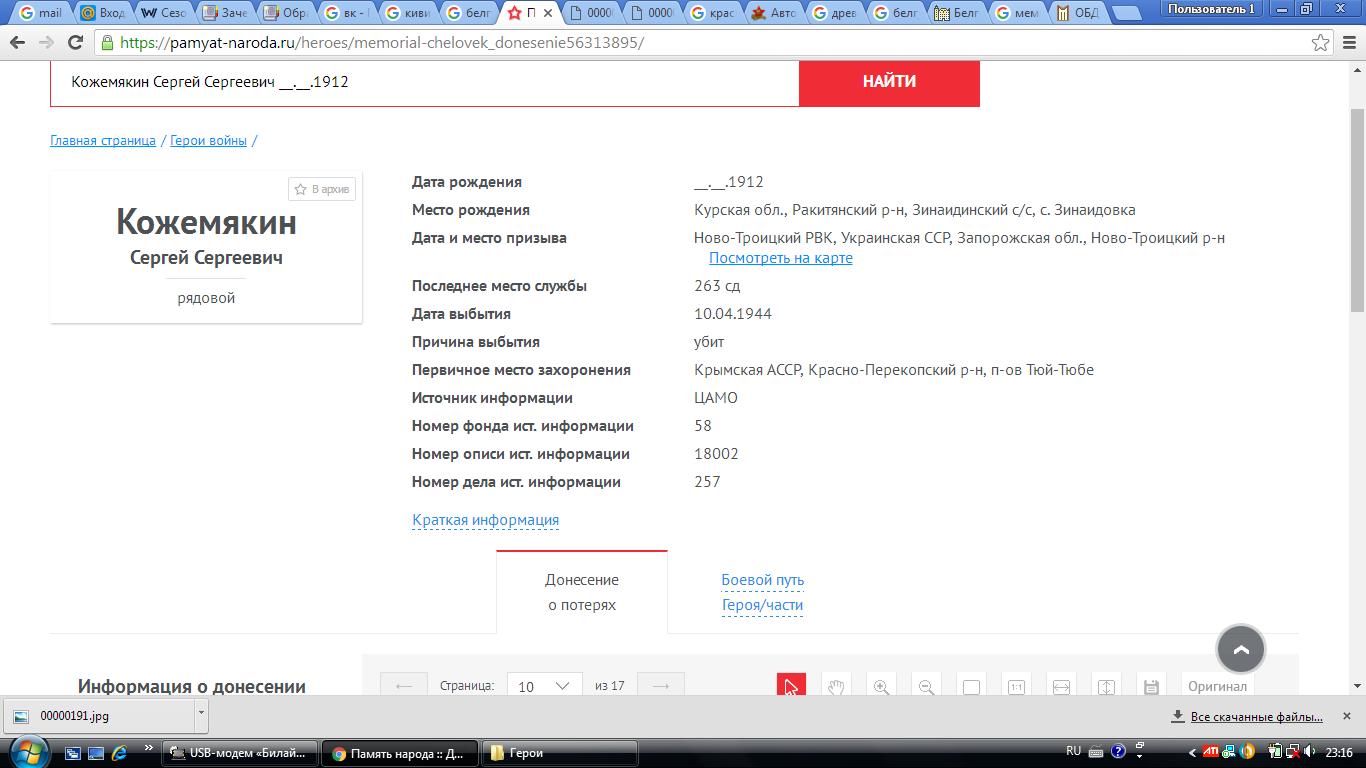
Task: Switch to 'Боевой путь Героя/части' tab
Action: [x=762, y=592]
